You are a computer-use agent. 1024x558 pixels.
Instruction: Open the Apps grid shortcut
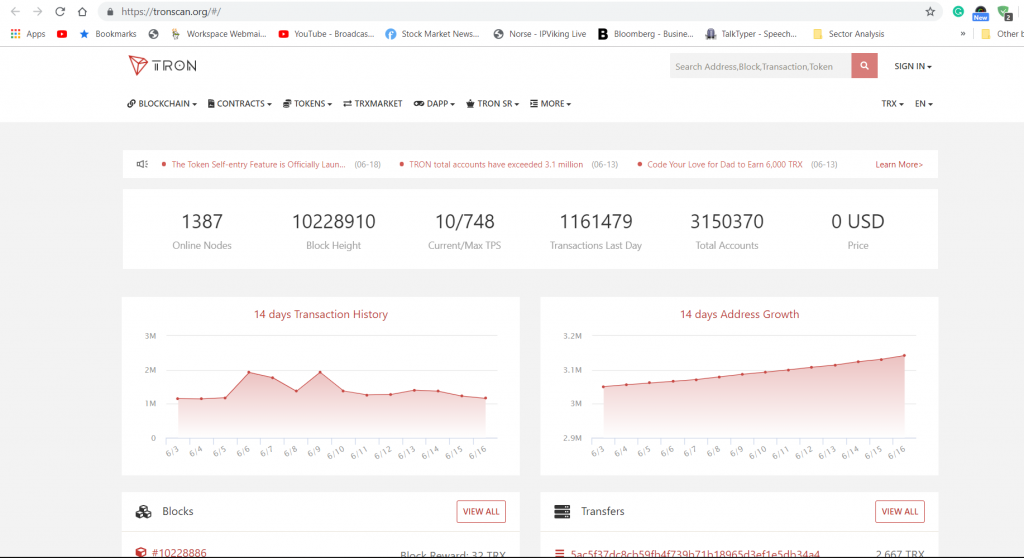pos(28,34)
